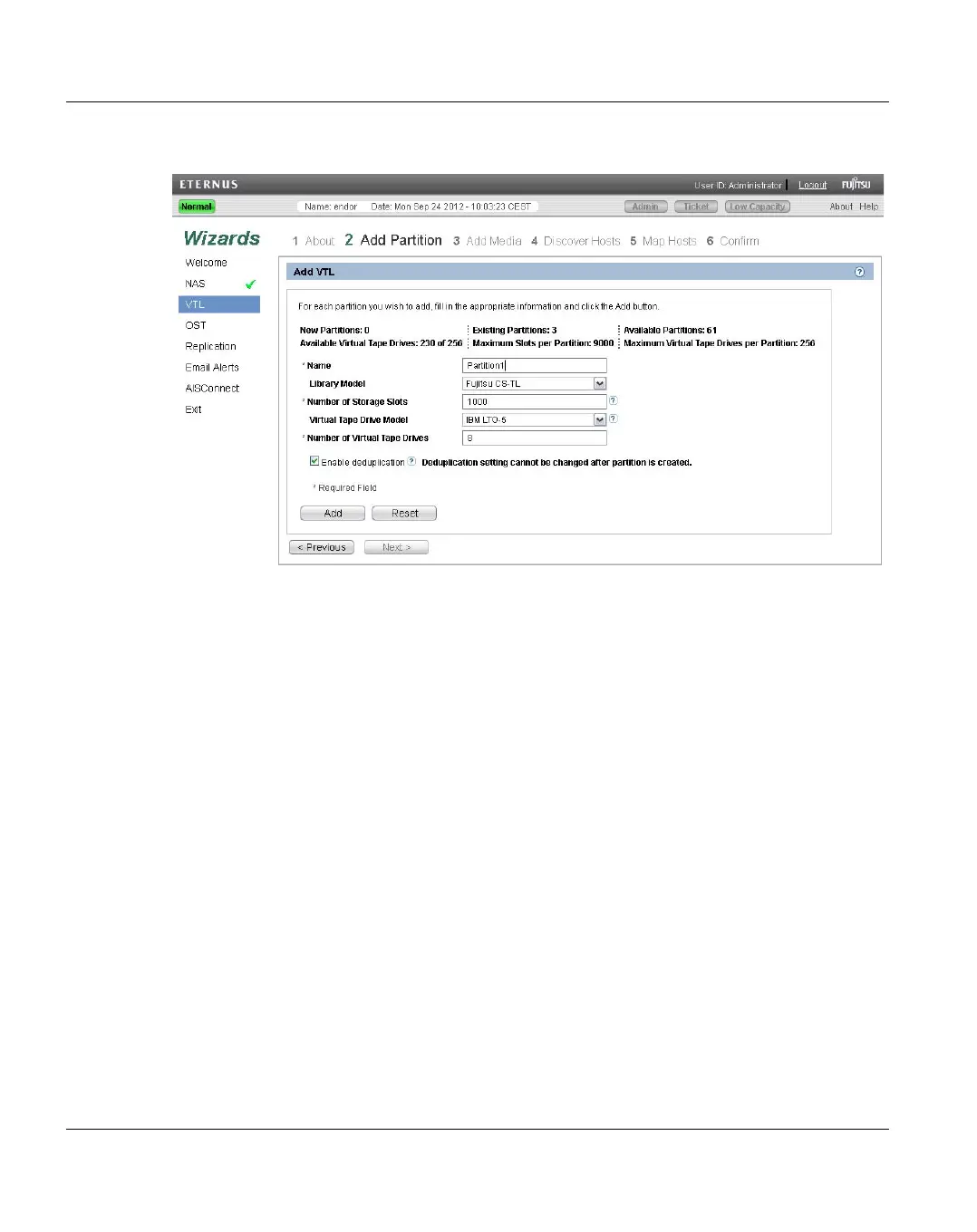Go to step 4 Discover Hosts
Viewport: 977px width, 1232px height.
click(576, 241)
